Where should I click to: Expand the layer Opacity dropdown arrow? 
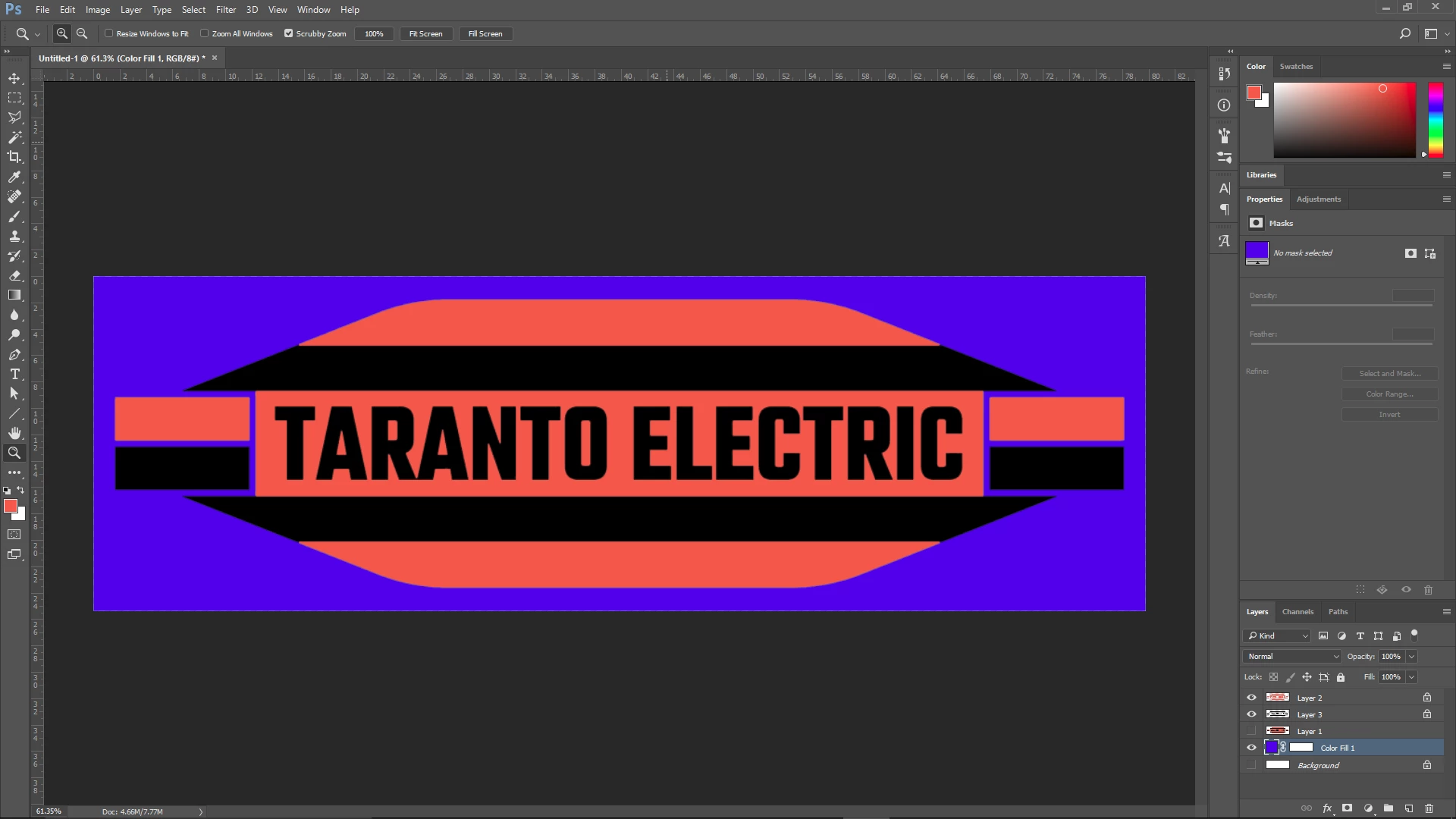coord(1411,657)
